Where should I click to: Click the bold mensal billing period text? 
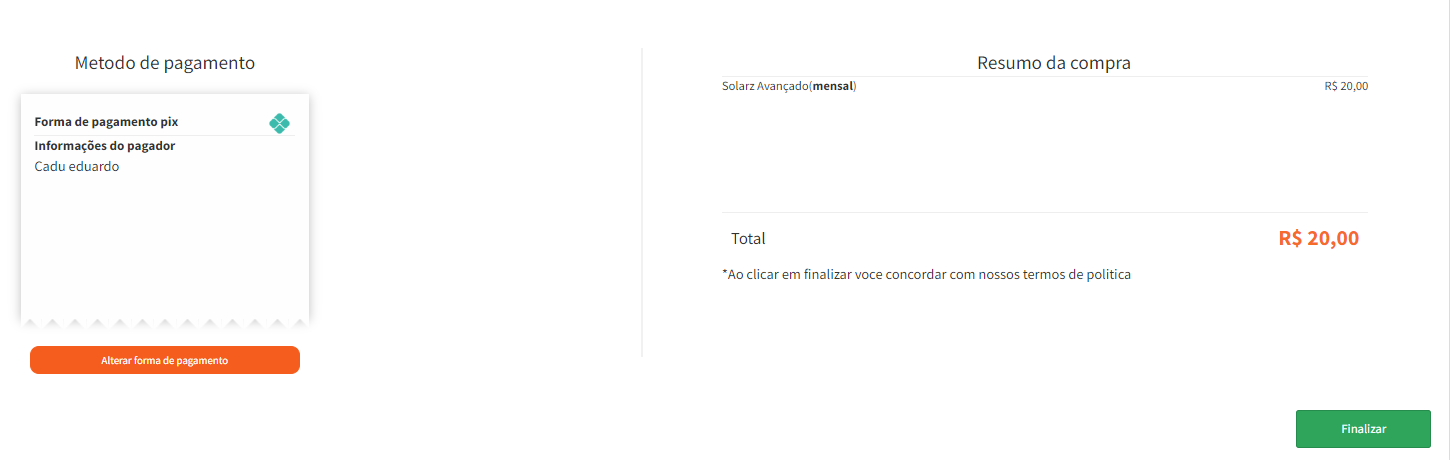click(832, 86)
